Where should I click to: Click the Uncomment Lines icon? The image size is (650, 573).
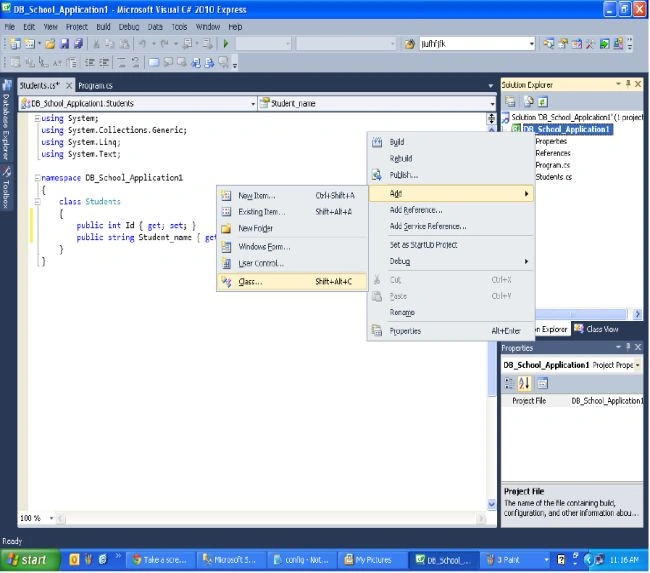(x=135, y=63)
